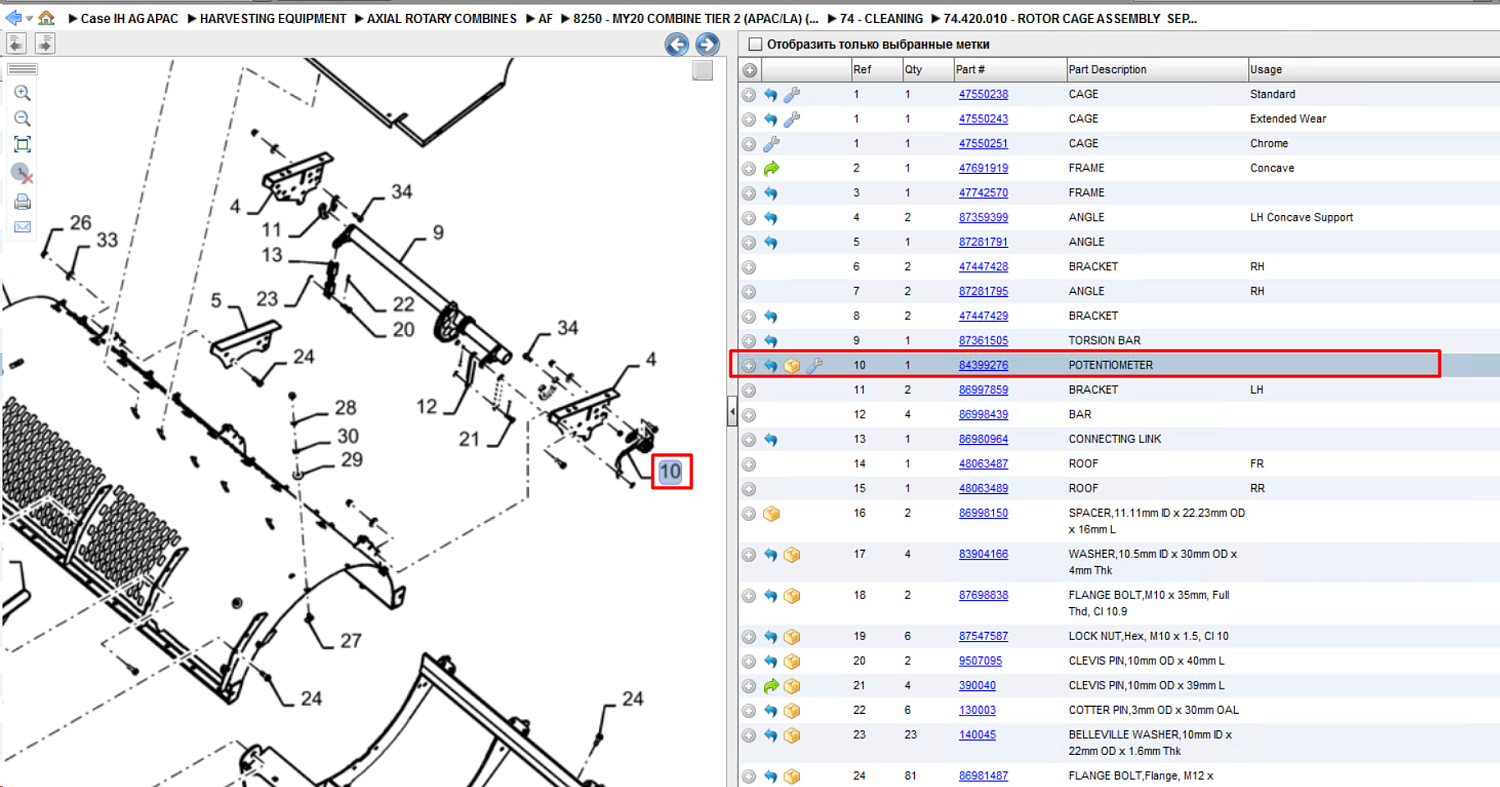This screenshot has height=787, width=1500.
Task: Open part number 47550238 link
Action: click(x=983, y=94)
